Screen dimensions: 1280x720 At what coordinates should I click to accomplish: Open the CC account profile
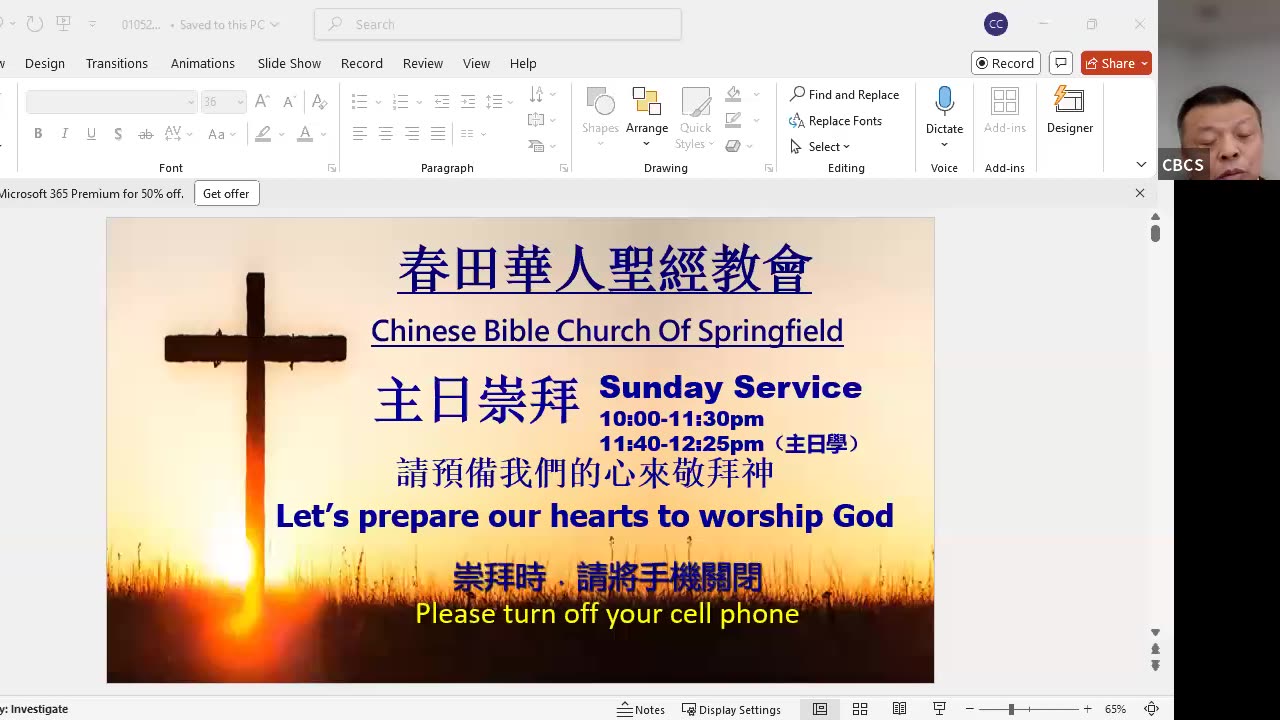coord(995,24)
